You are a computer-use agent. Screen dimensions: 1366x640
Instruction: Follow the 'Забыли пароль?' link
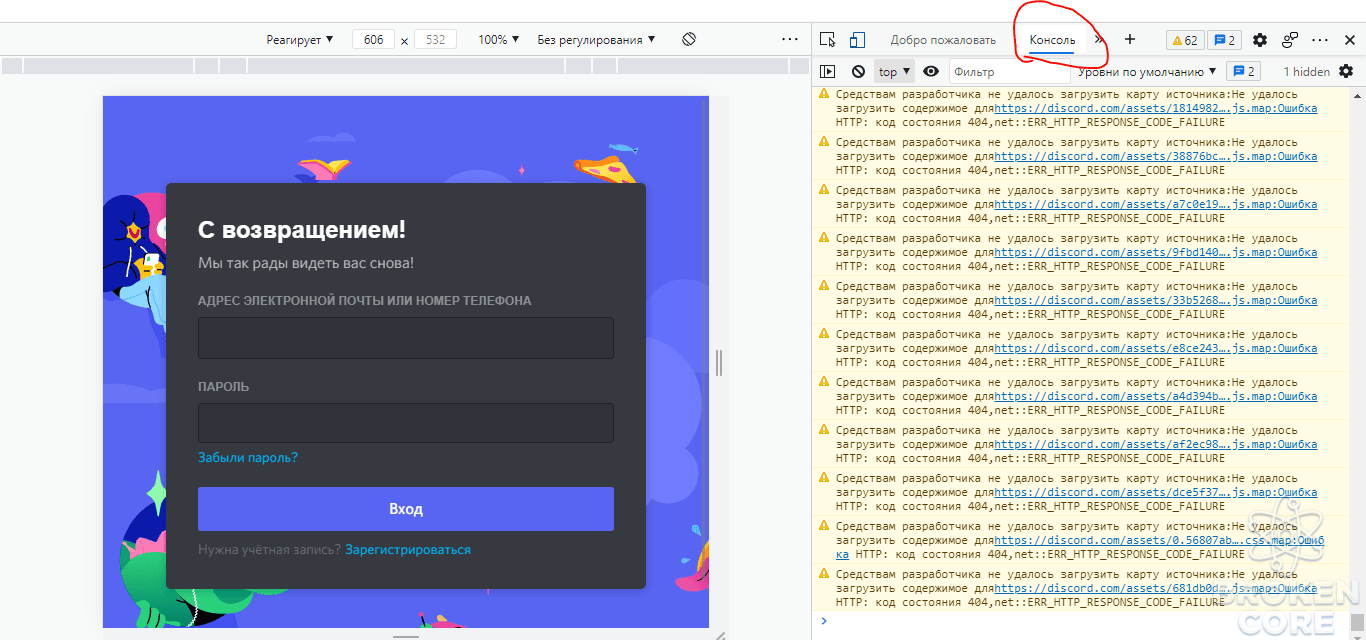tap(248, 457)
